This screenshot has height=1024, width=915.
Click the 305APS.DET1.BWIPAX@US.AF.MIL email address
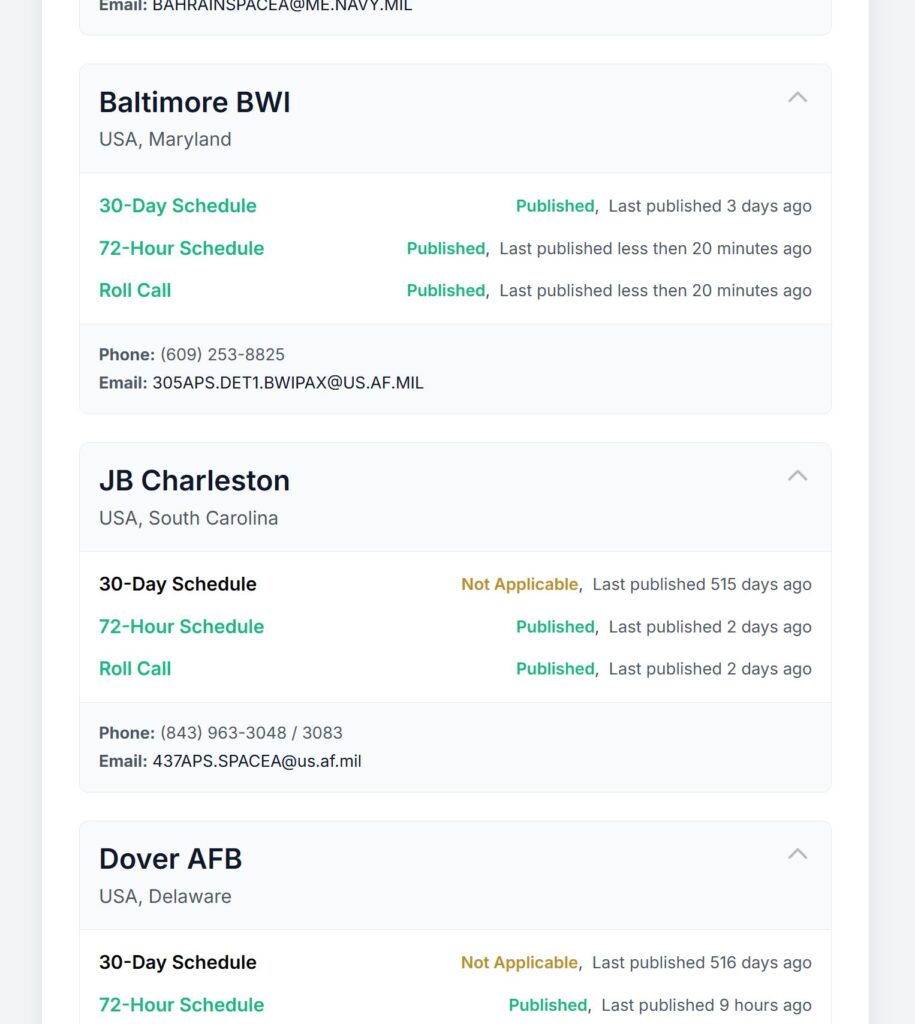288,383
